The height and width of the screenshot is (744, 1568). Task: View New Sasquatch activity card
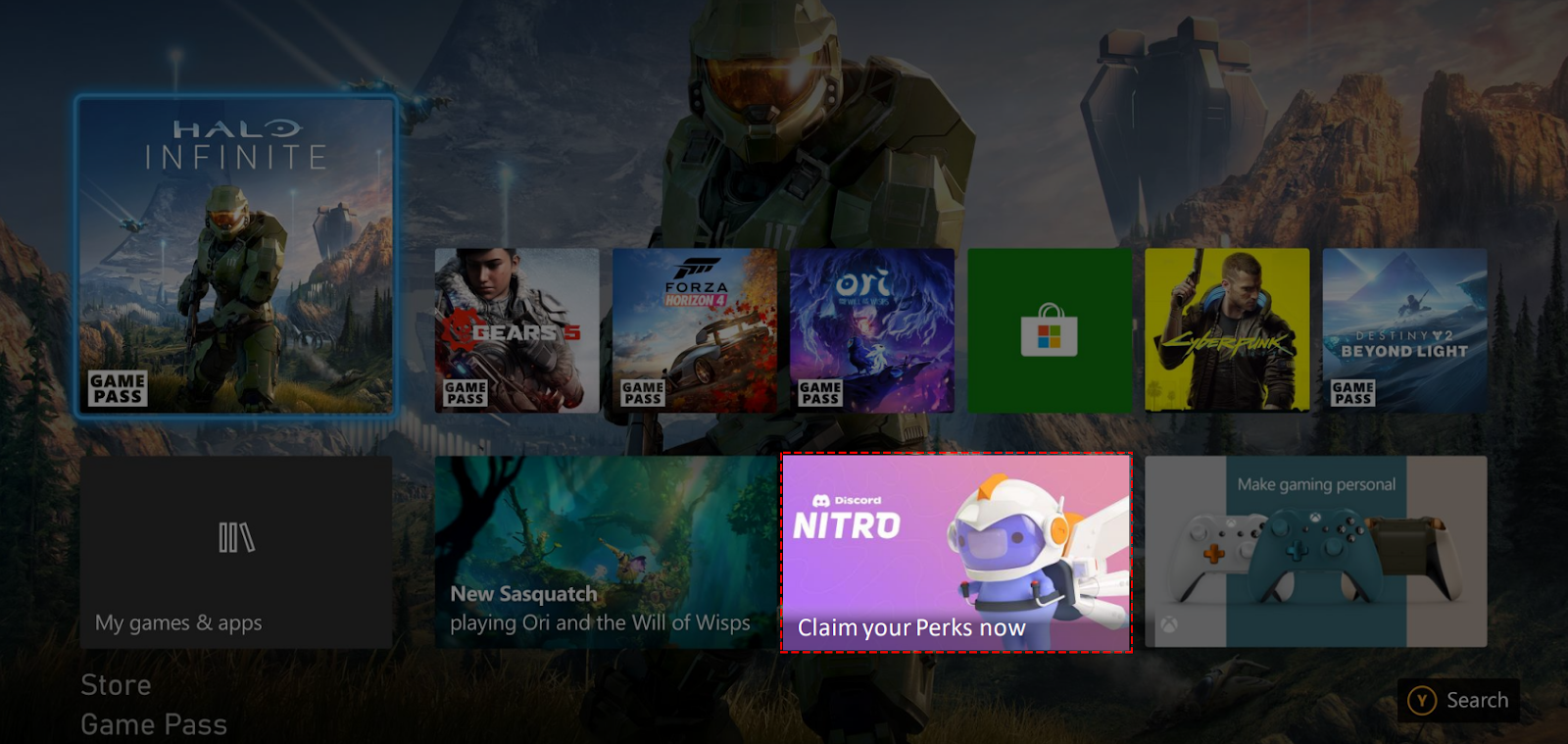607,552
